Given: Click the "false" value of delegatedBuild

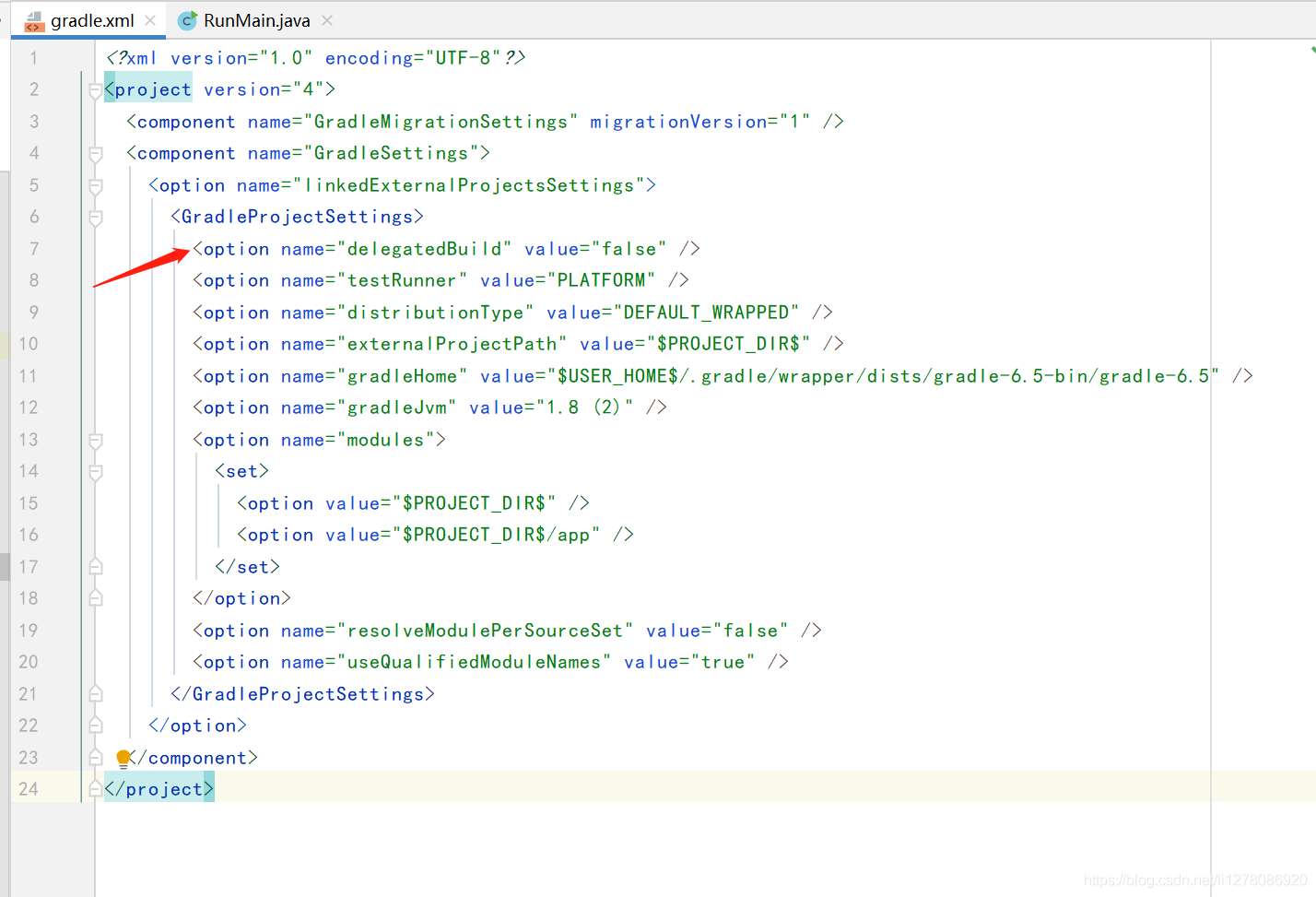Looking at the screenshot, I should tap(629, 249).
